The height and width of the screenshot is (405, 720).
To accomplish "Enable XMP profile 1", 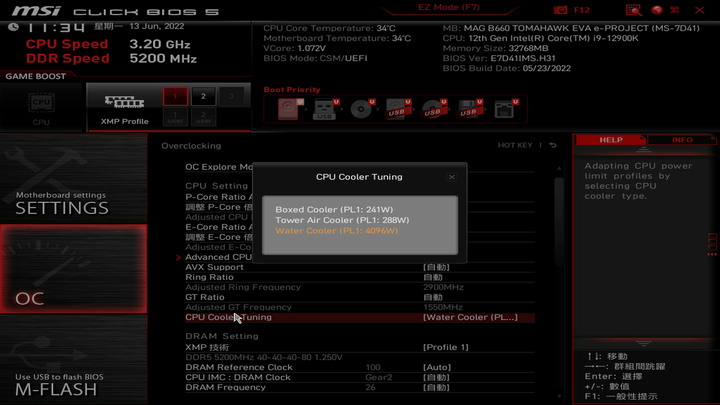I will (175, 96).
